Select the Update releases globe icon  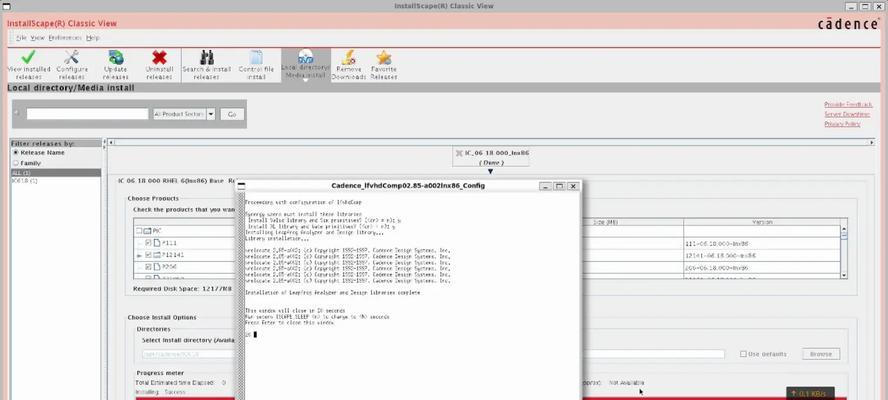[116, 57]
